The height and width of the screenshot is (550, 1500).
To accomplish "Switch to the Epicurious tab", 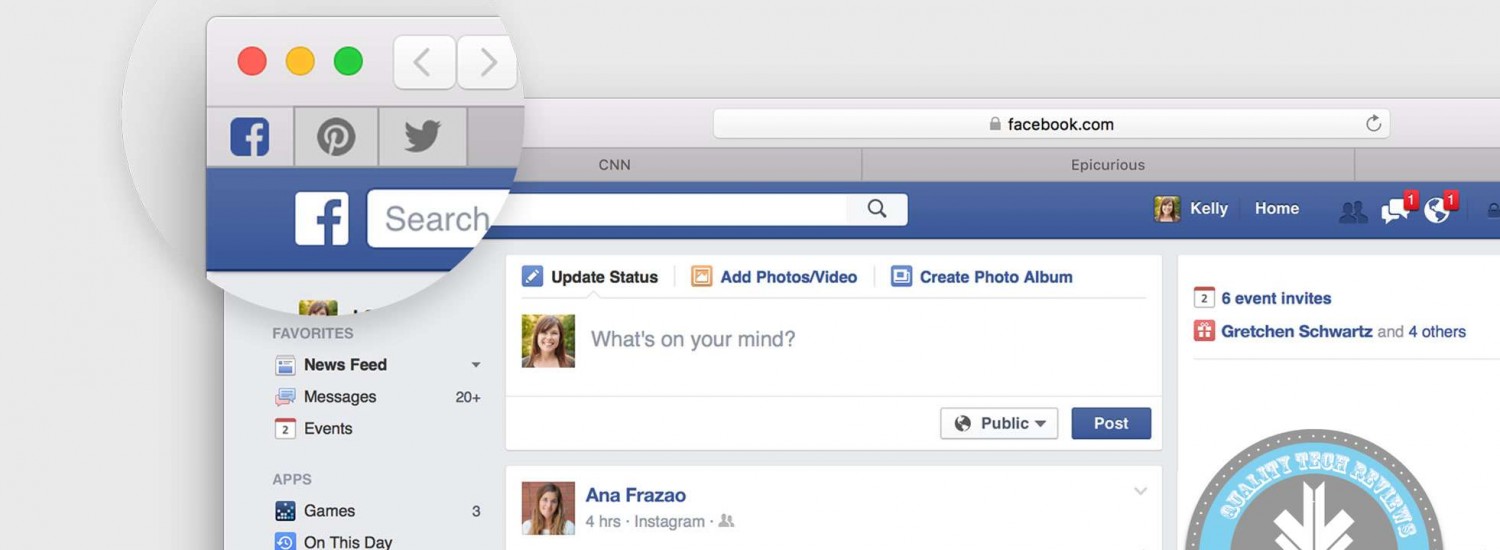I will pyautogui.click(x=1107, y=165).
